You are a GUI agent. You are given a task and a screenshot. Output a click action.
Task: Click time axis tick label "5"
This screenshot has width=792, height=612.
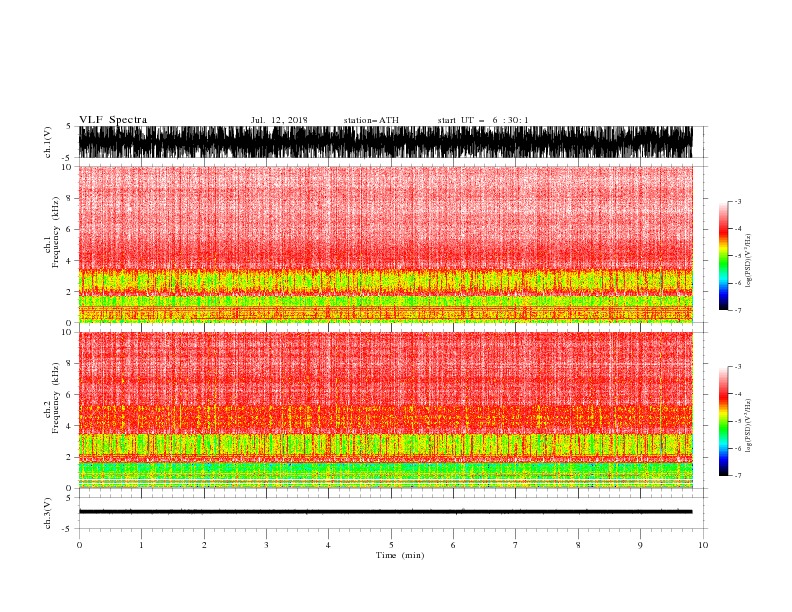click(x=391, y=545)
